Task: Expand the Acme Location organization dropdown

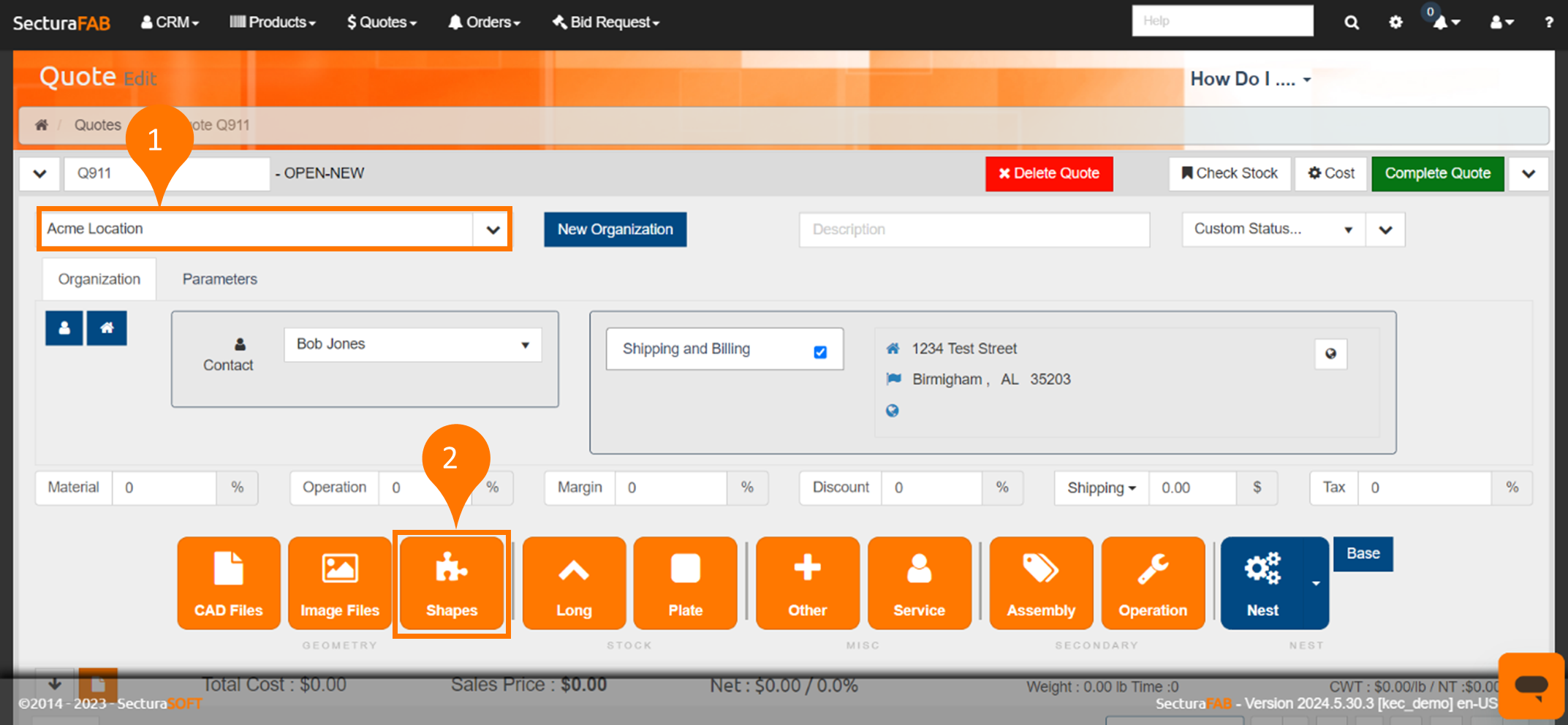Action: (493, 229)
